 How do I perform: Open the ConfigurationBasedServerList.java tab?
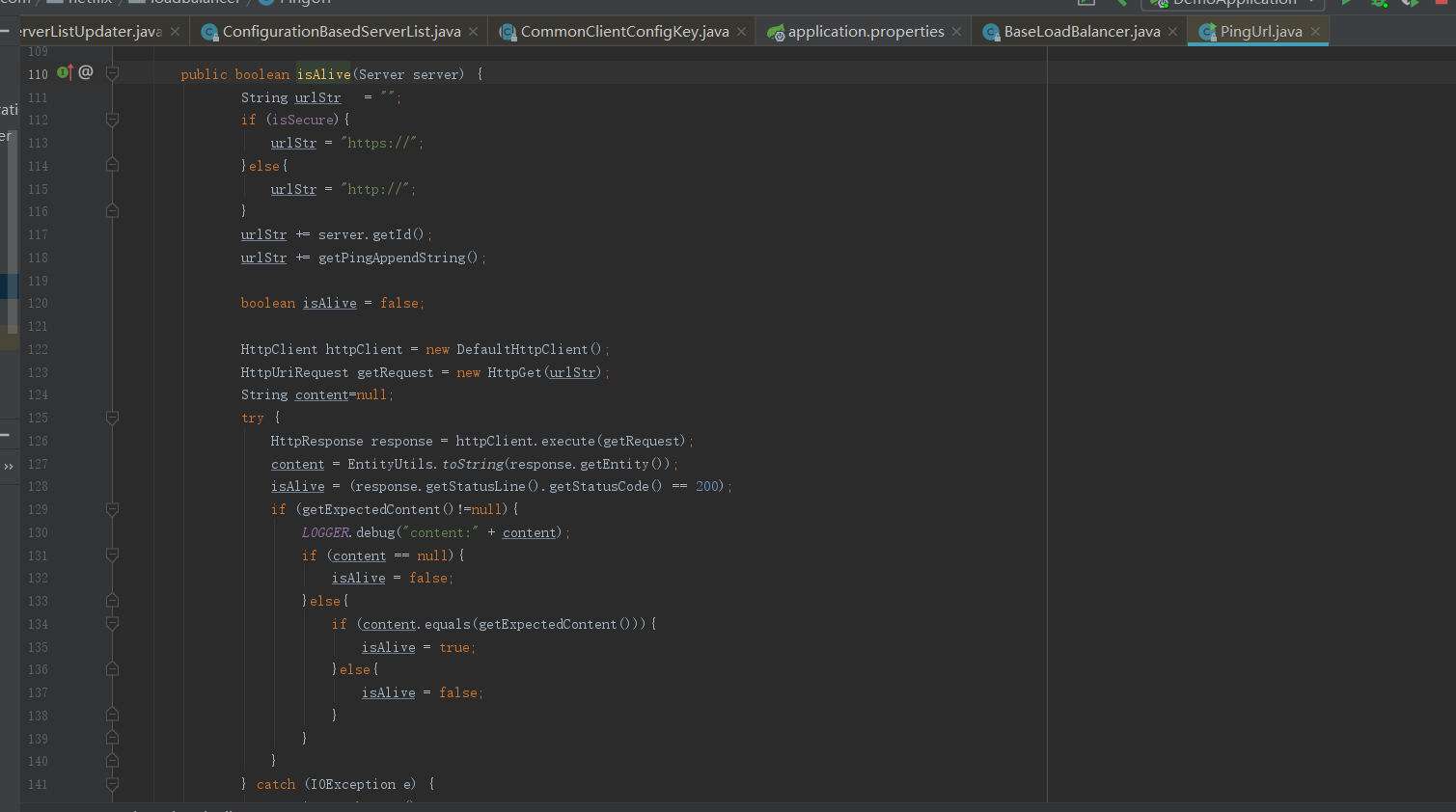click(x=341, y=32)
